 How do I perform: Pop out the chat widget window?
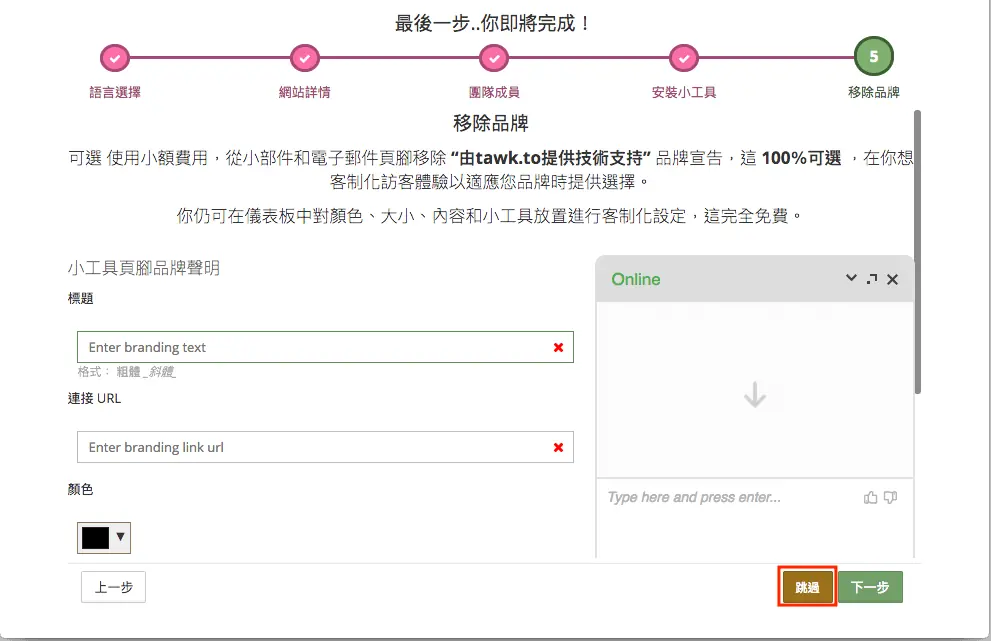point(872,279)
